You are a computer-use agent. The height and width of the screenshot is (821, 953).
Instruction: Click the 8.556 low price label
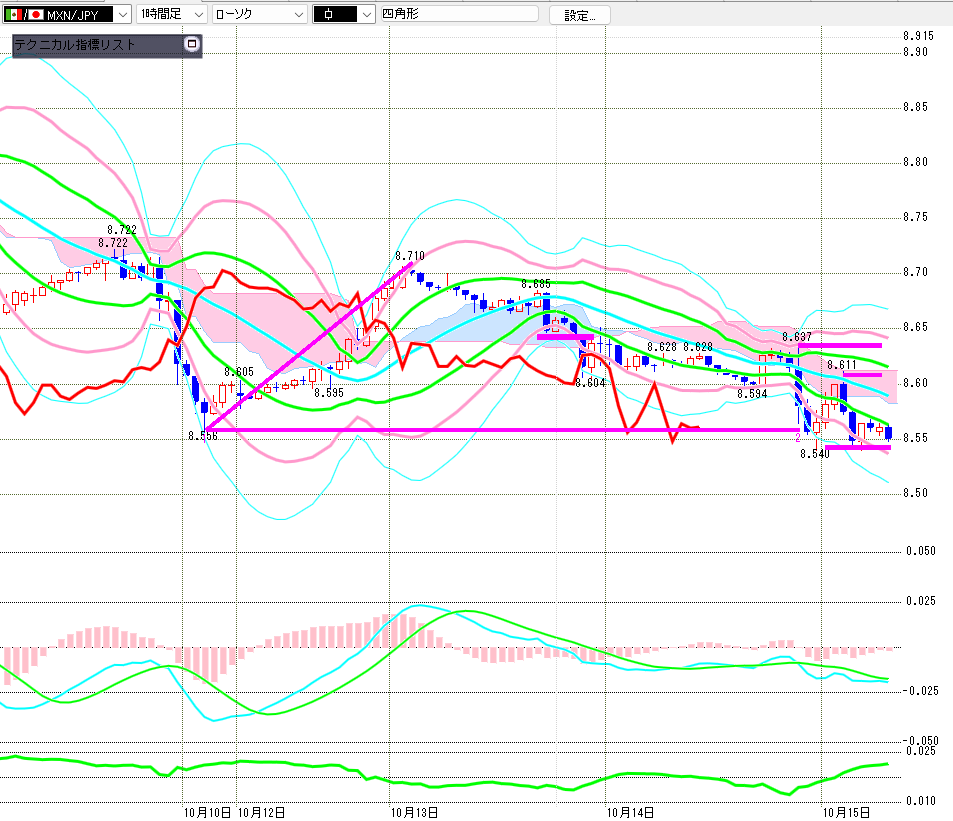tap(203, 436)
